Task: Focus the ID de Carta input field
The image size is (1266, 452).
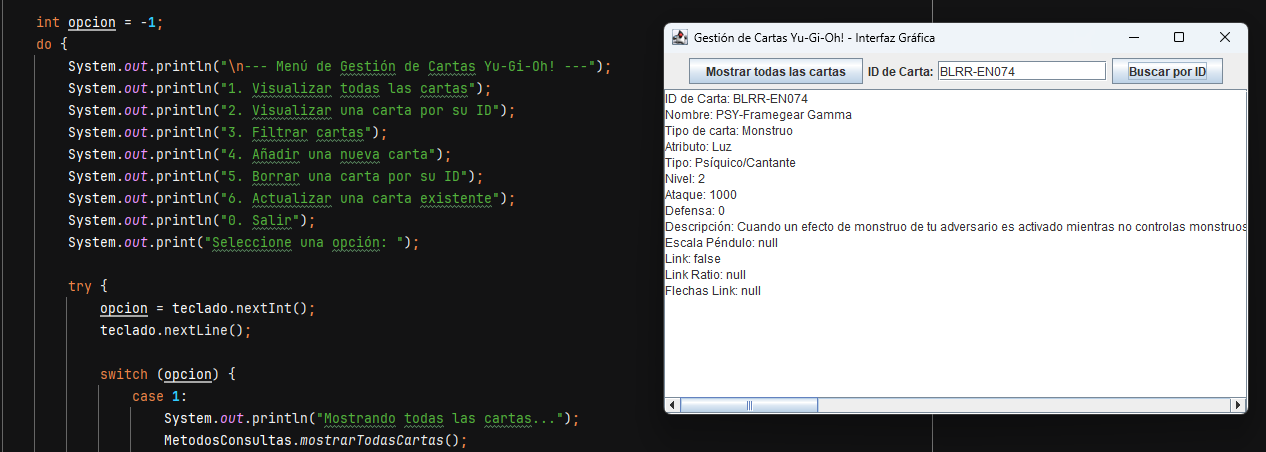Action: click(x=1021, y=71)
